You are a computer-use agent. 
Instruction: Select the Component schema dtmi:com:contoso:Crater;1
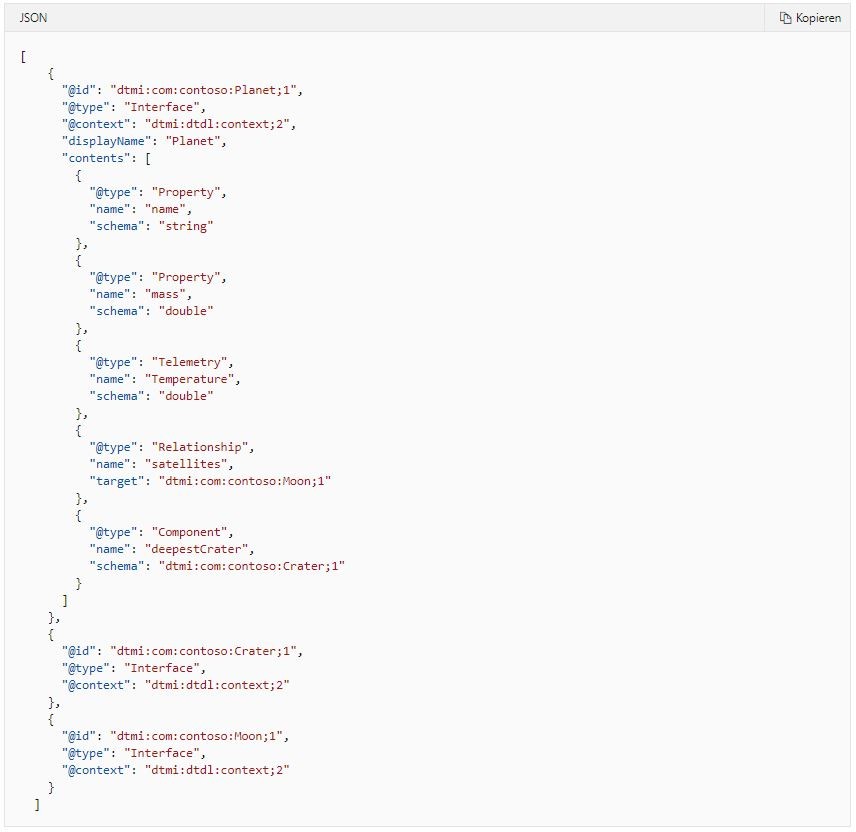pos(251,566)
